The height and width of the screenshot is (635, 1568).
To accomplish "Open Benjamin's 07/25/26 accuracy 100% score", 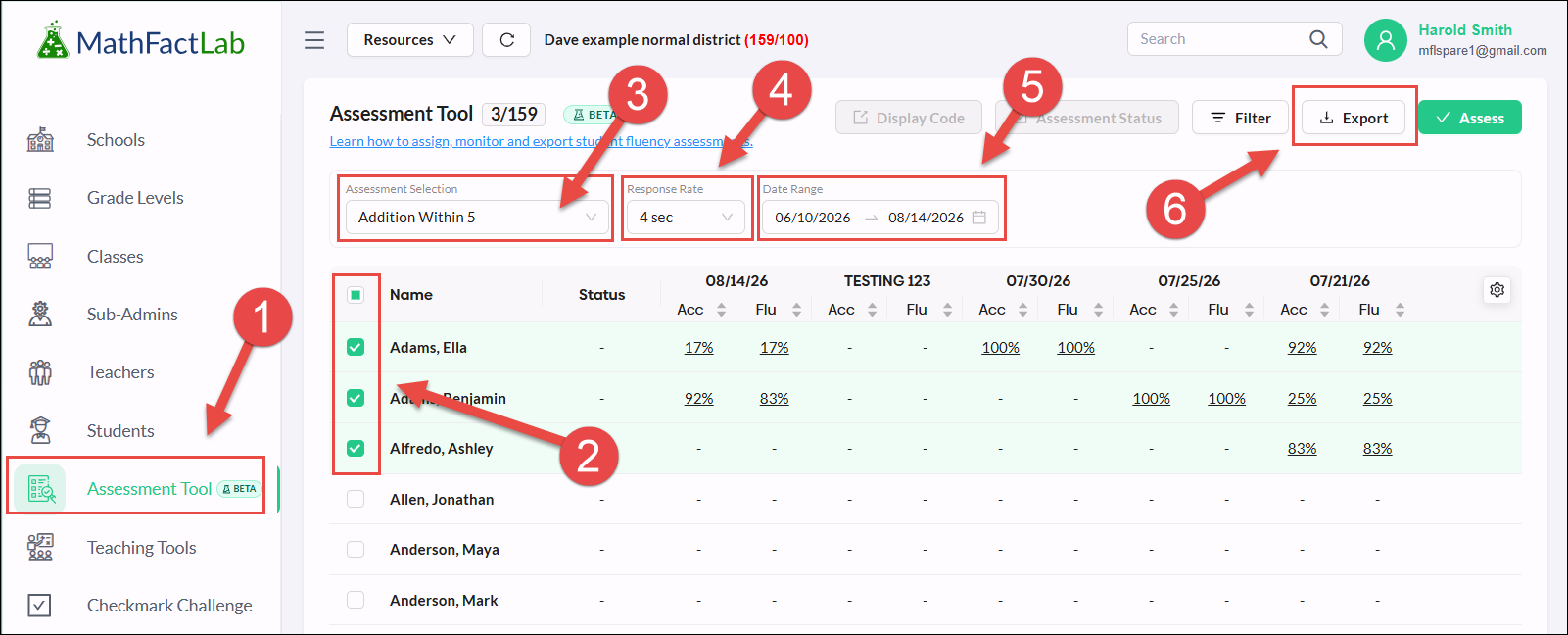I will click(x=1151, y=399).
